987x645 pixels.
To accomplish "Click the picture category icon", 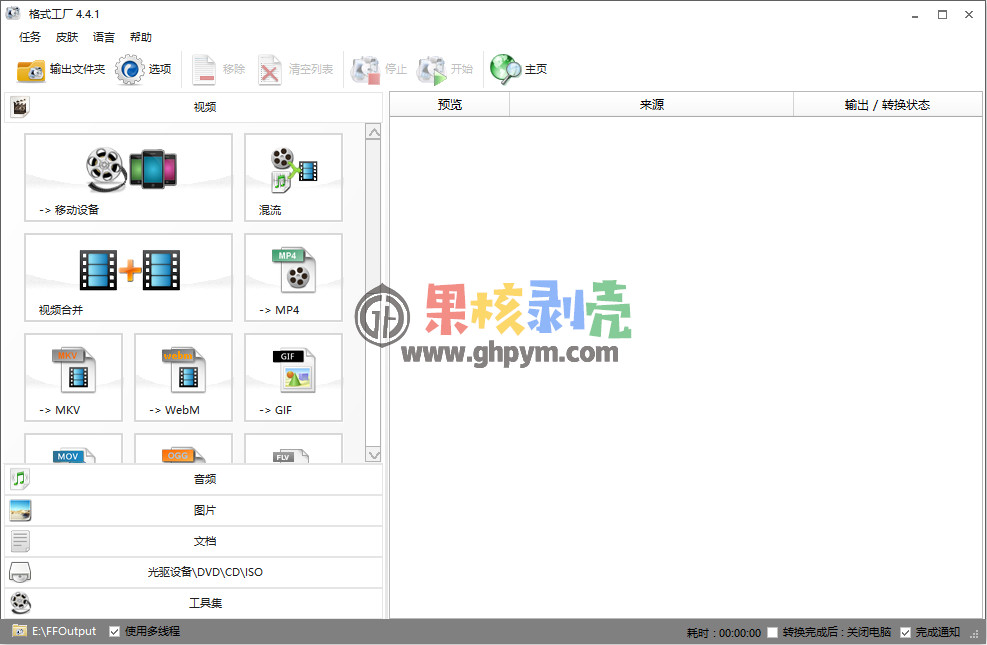I will click(20, 510).
